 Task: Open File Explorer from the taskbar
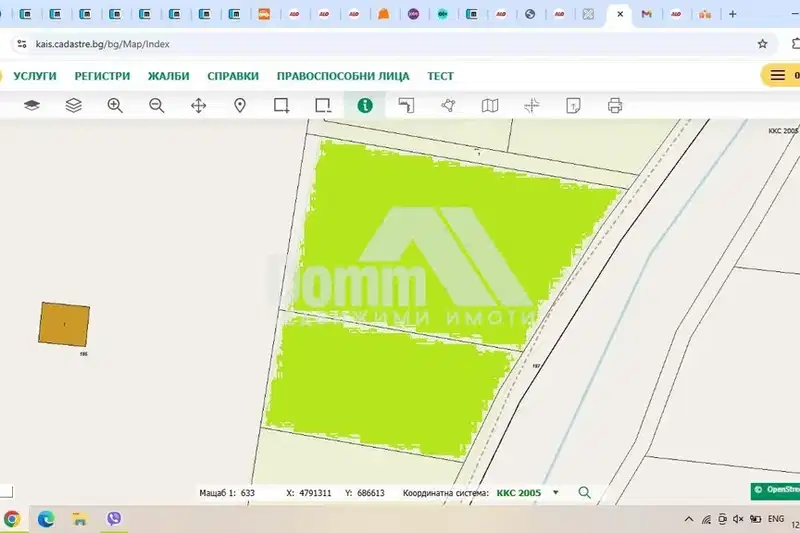tap(80, 519)
